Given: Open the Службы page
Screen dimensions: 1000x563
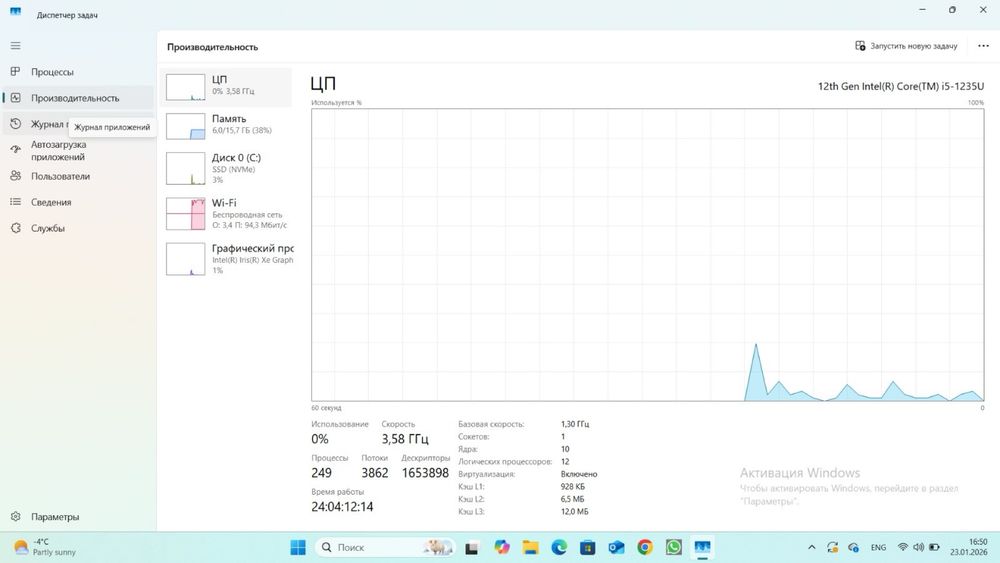Looking at the screenshot, I should coord(78,228).
